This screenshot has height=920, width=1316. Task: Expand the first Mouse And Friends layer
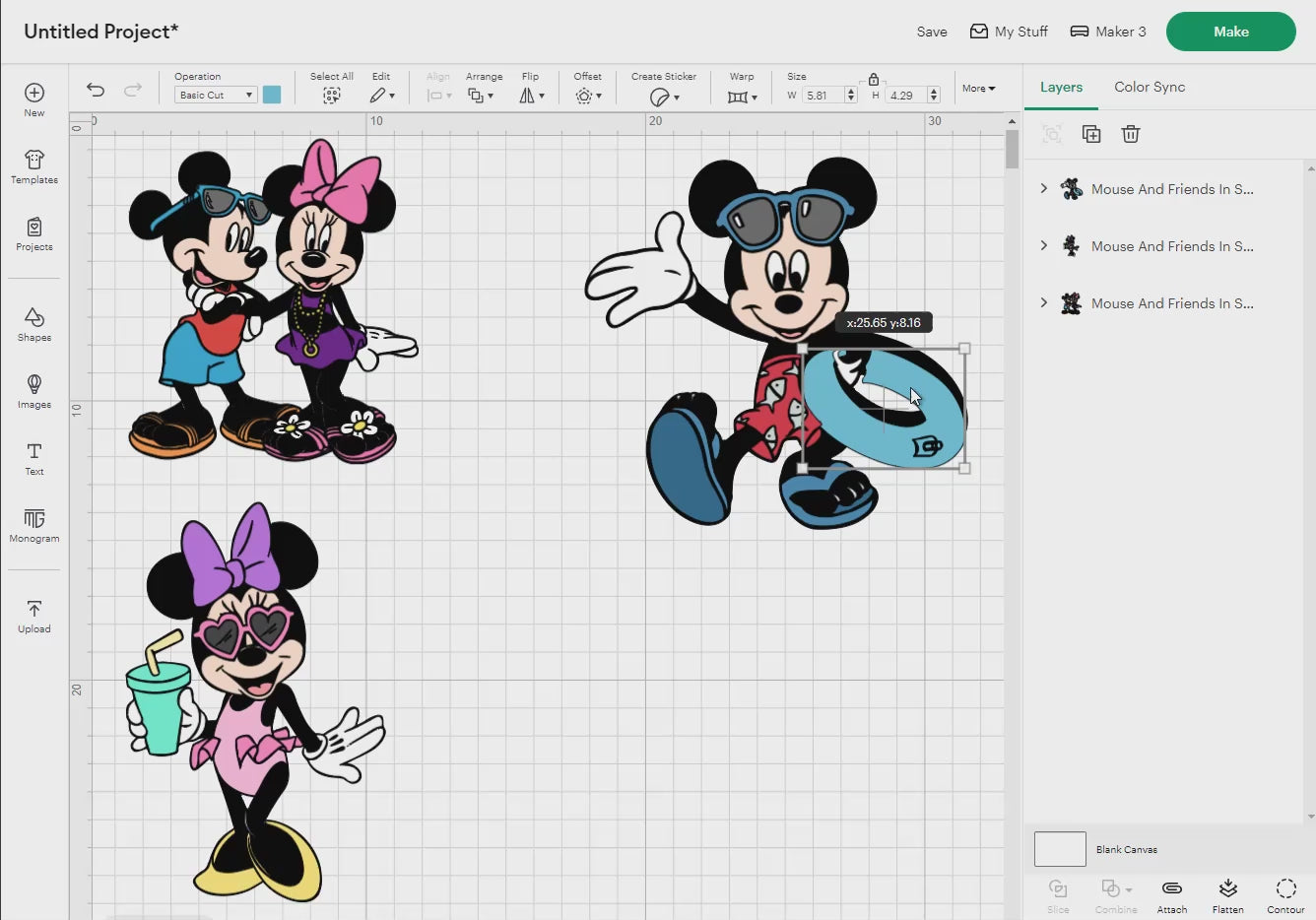point(1044,188)
